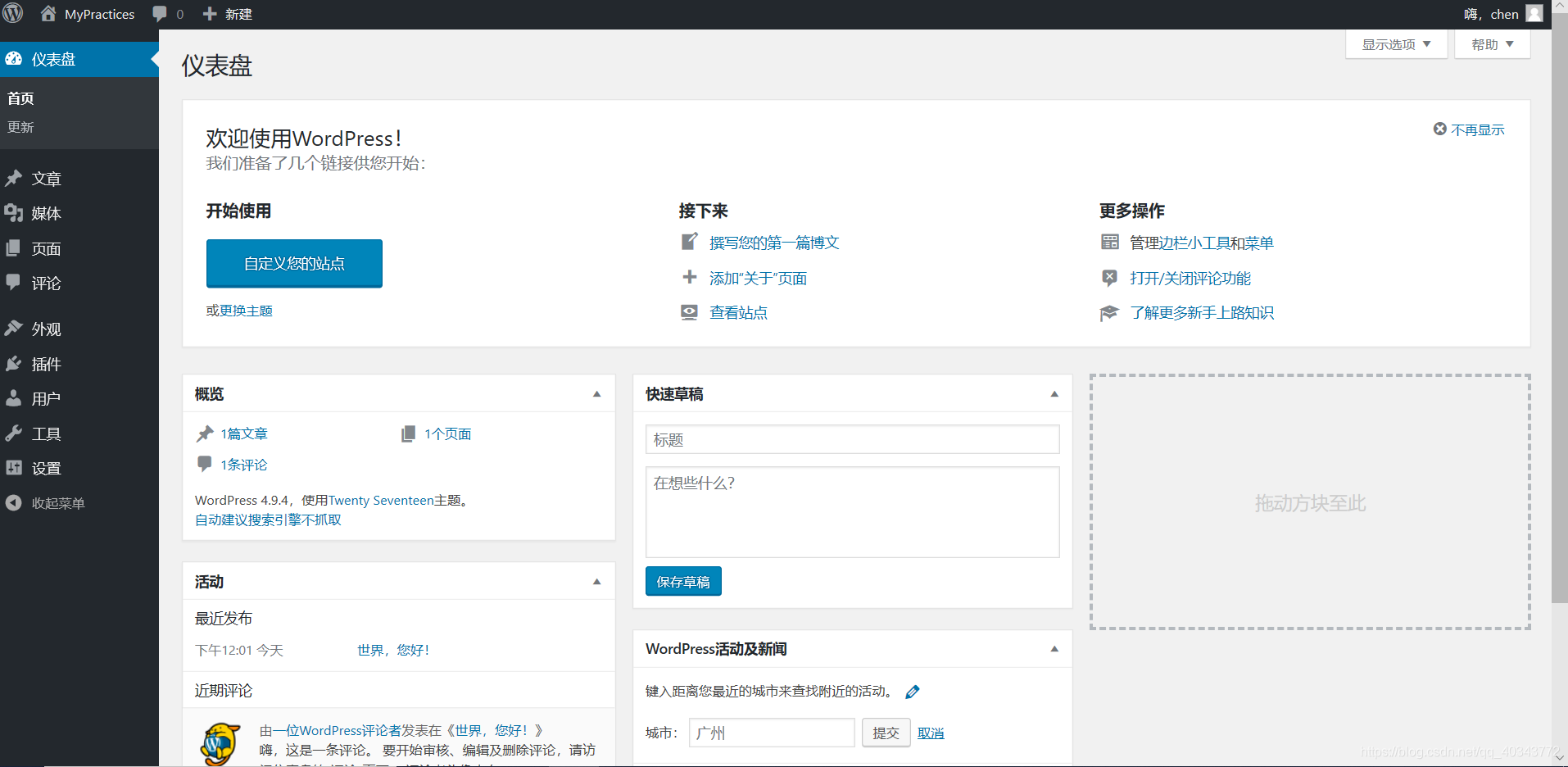Open the 1条评论 link in 概览
Screen dimensions: 1568x767
pos(243,465)
